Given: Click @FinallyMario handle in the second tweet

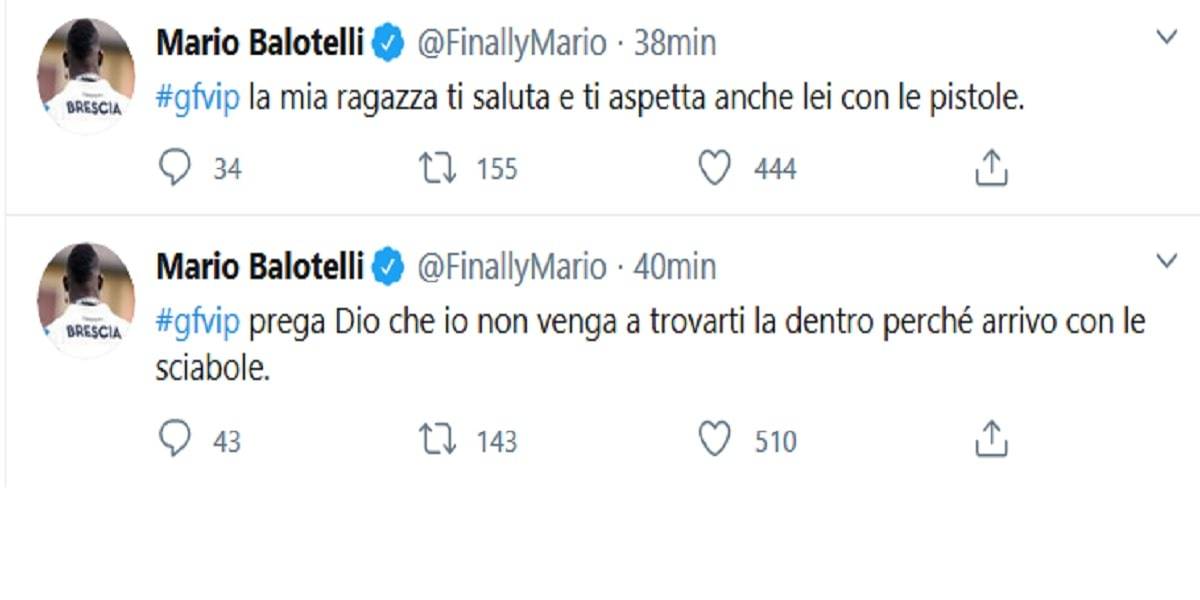Looking at the screenshot, I should 510,267.
